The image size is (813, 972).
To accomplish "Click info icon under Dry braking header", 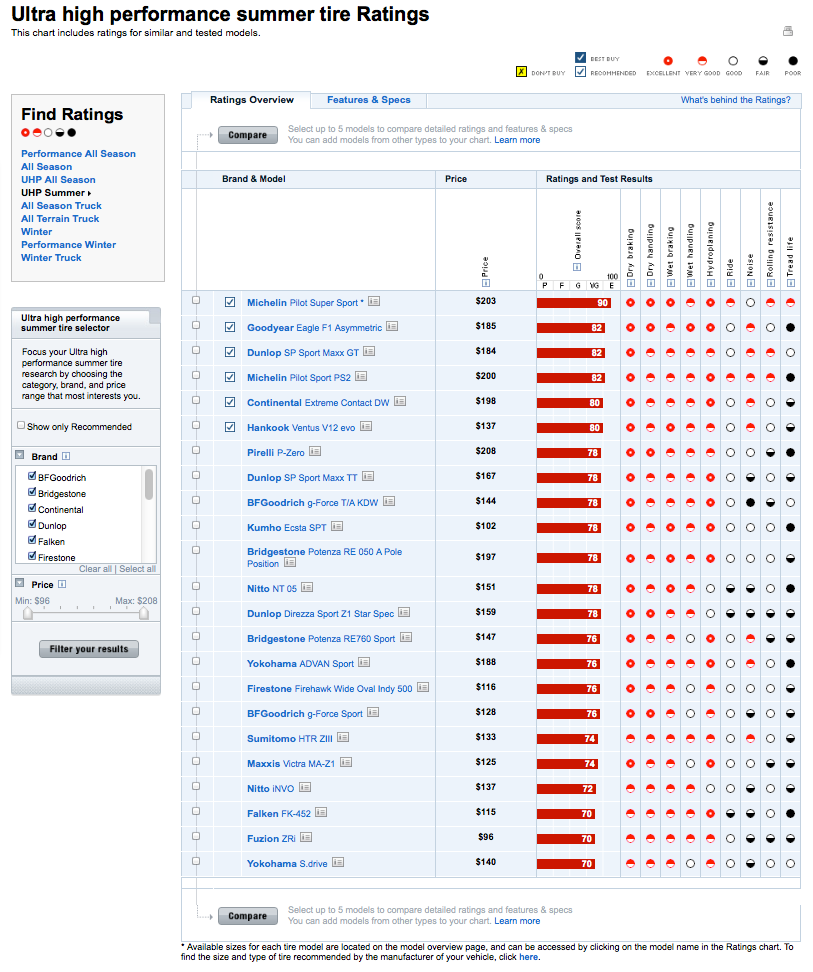I will click(631, 283).
